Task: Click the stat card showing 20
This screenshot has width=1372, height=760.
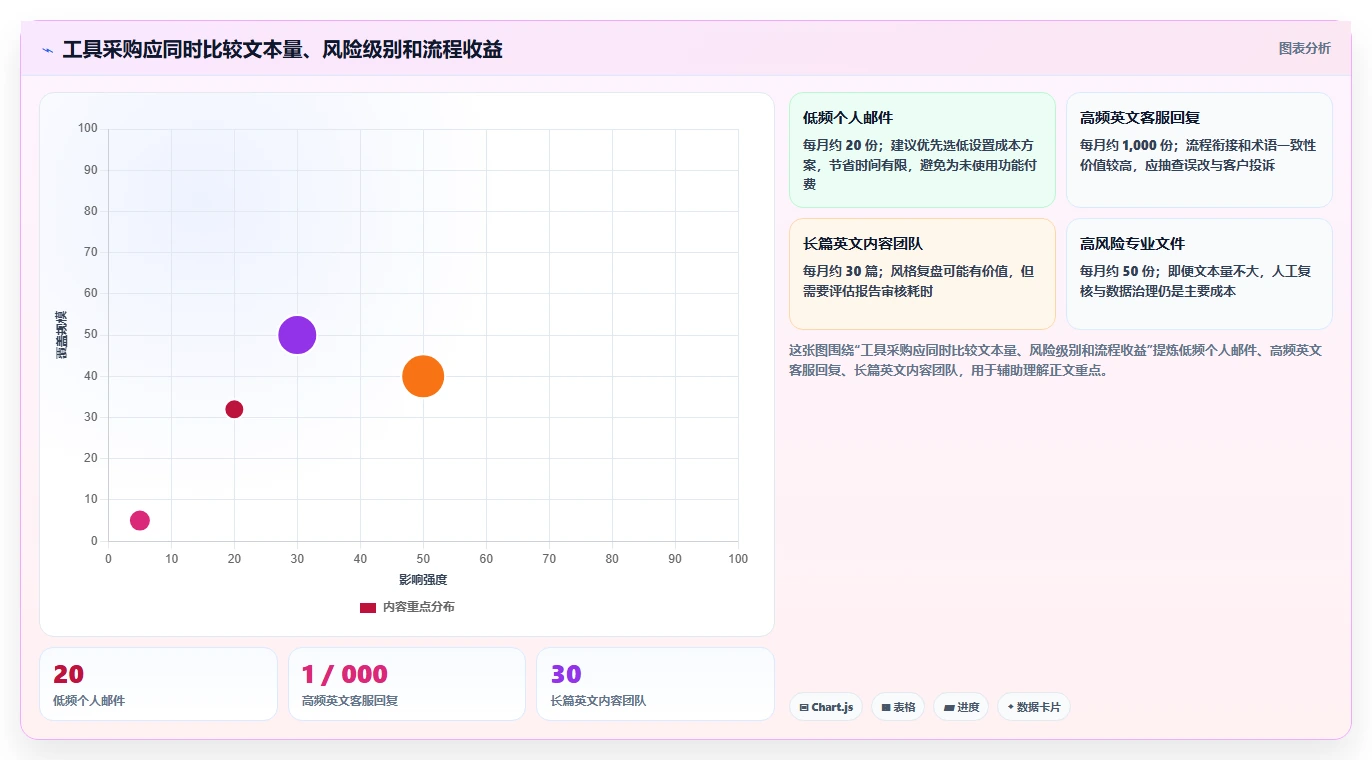Action: (x=158, y=684)
